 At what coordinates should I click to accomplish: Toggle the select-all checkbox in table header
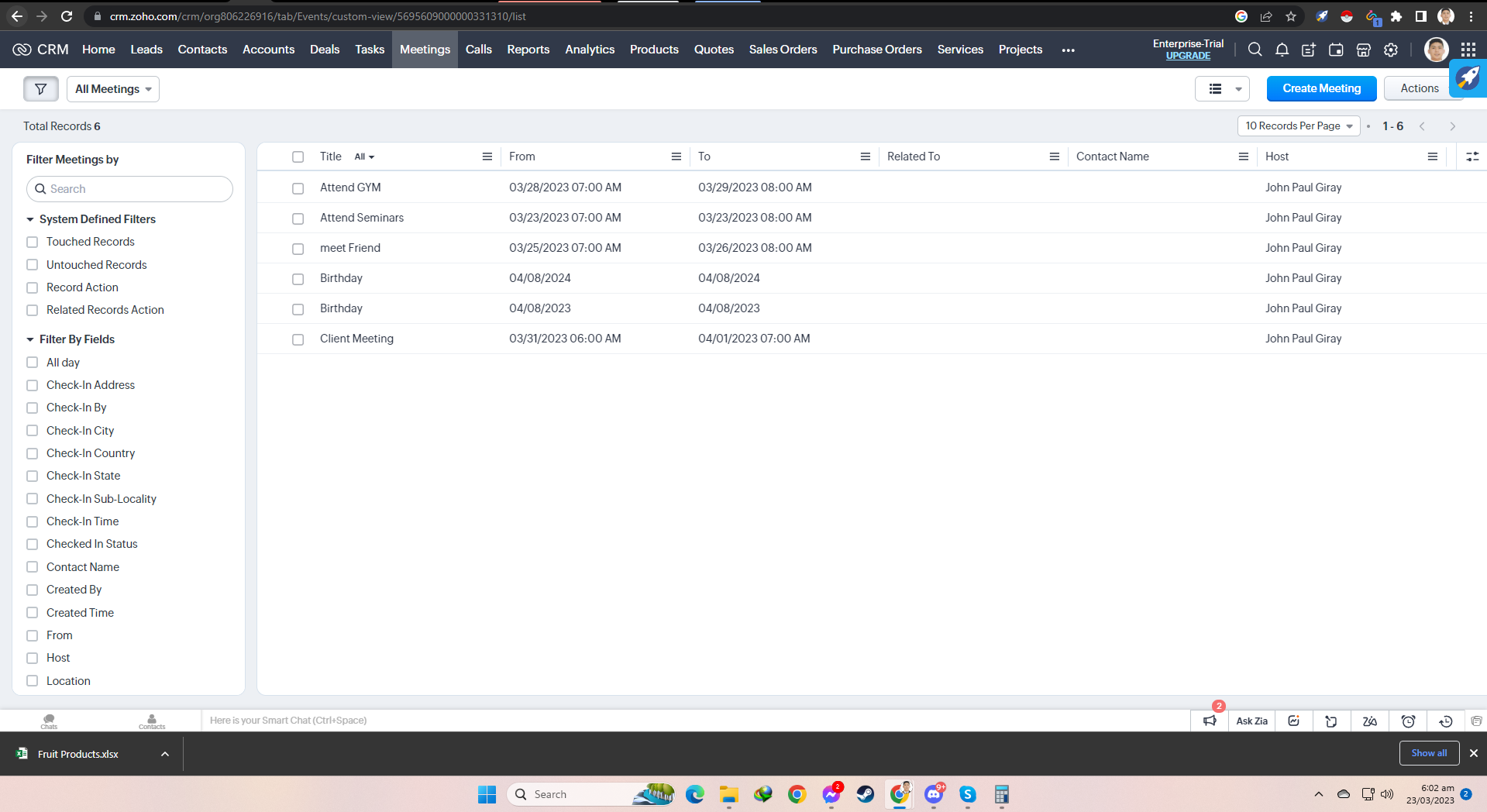tap(298, 157)
